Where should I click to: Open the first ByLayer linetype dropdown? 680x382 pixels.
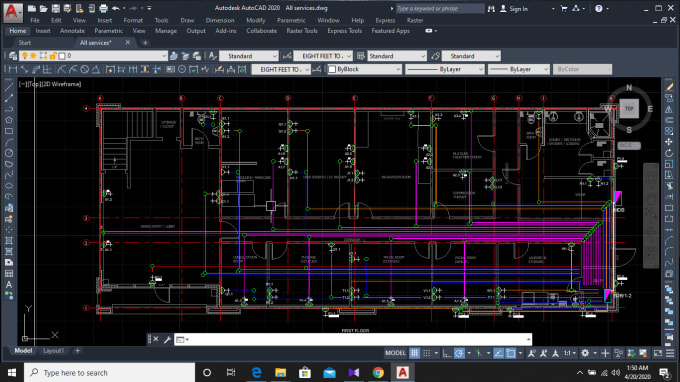[445, 69]
